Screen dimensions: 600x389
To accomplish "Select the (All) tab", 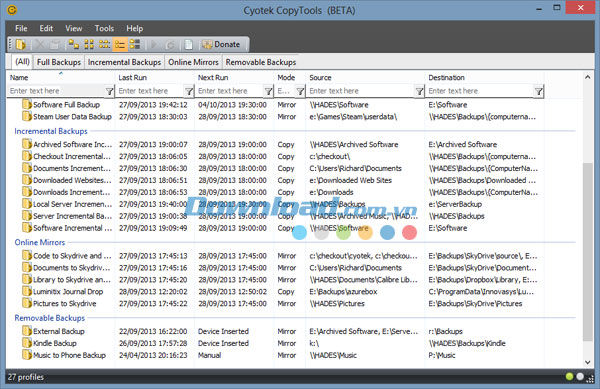I will [x=22, y=62].
